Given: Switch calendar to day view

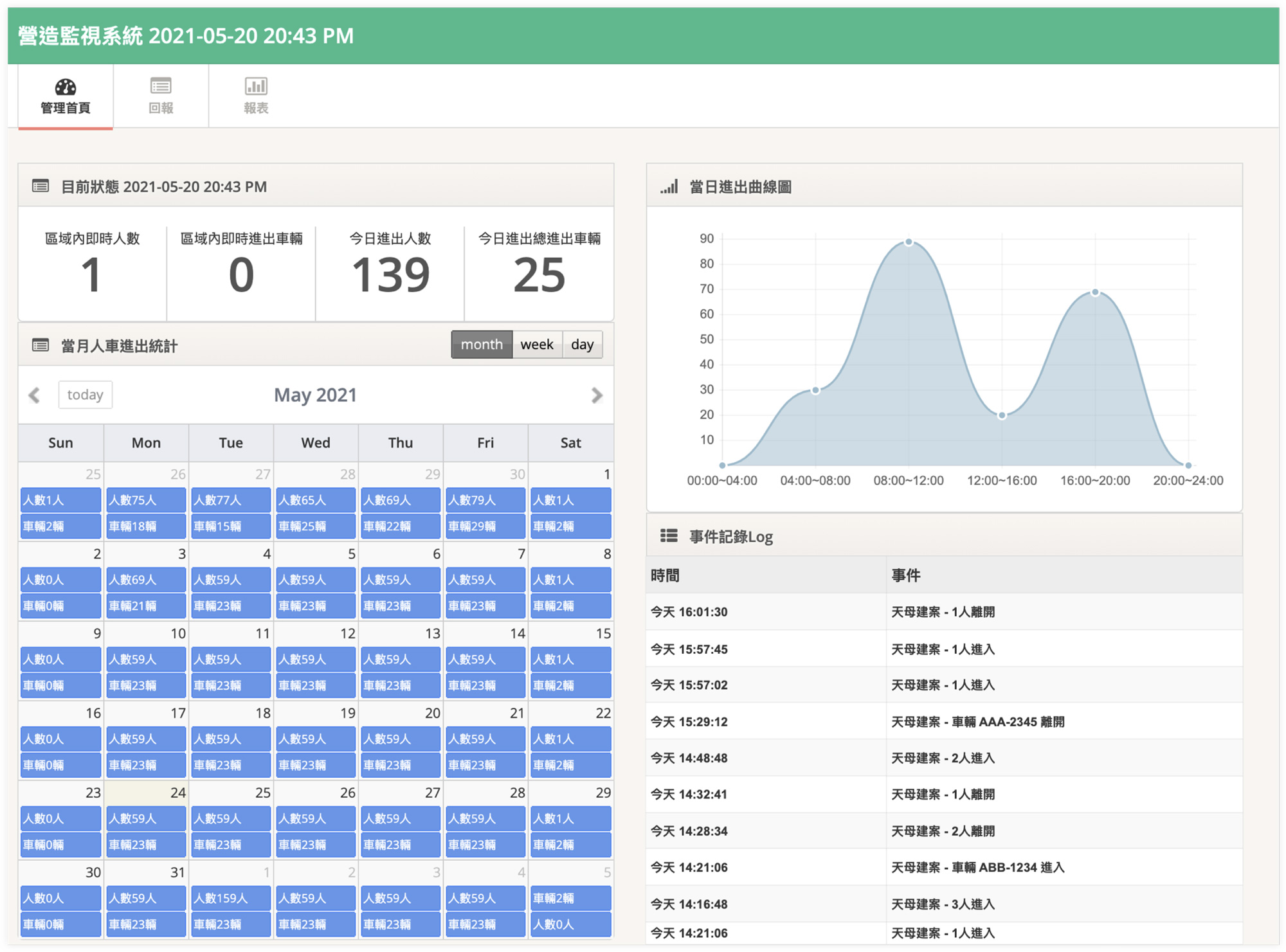Looking at the screenshot, I should pyautogui.click(x=583, y=345).
